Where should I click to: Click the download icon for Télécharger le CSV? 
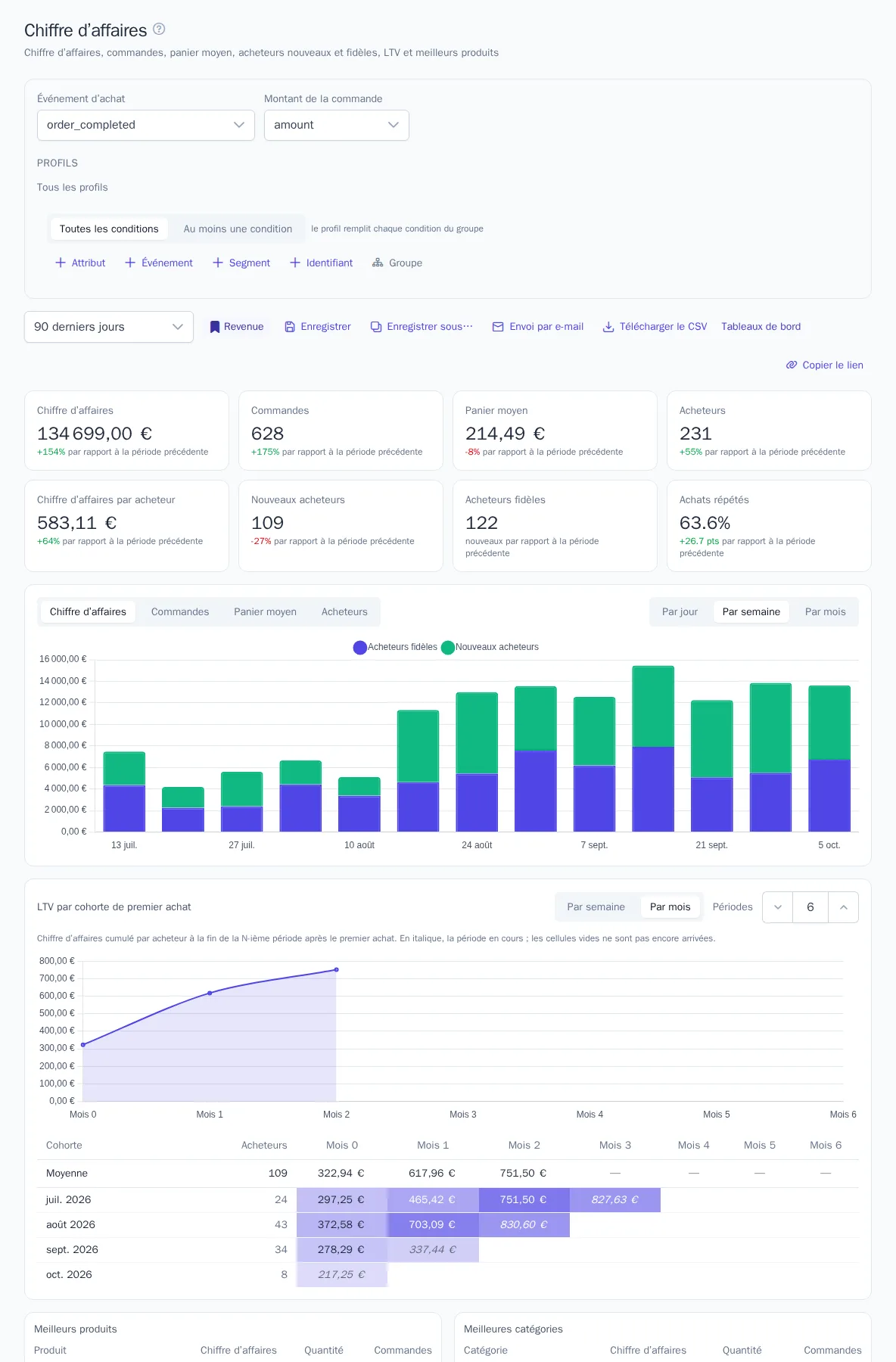608,327
